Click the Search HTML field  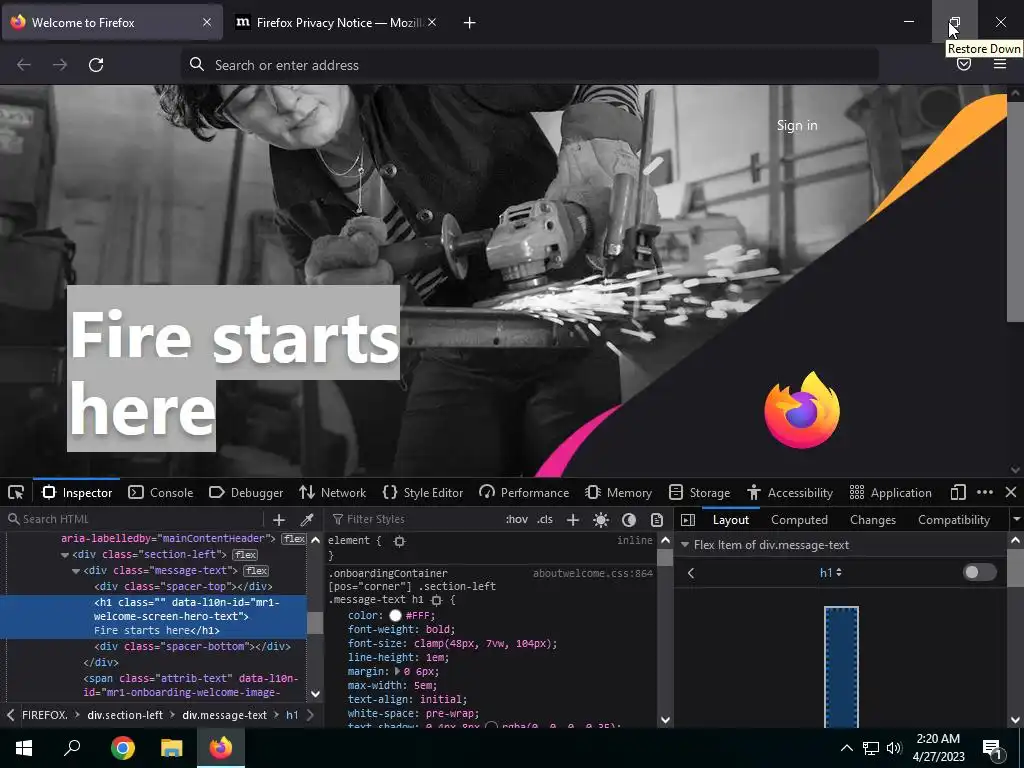tap(134, 519)
